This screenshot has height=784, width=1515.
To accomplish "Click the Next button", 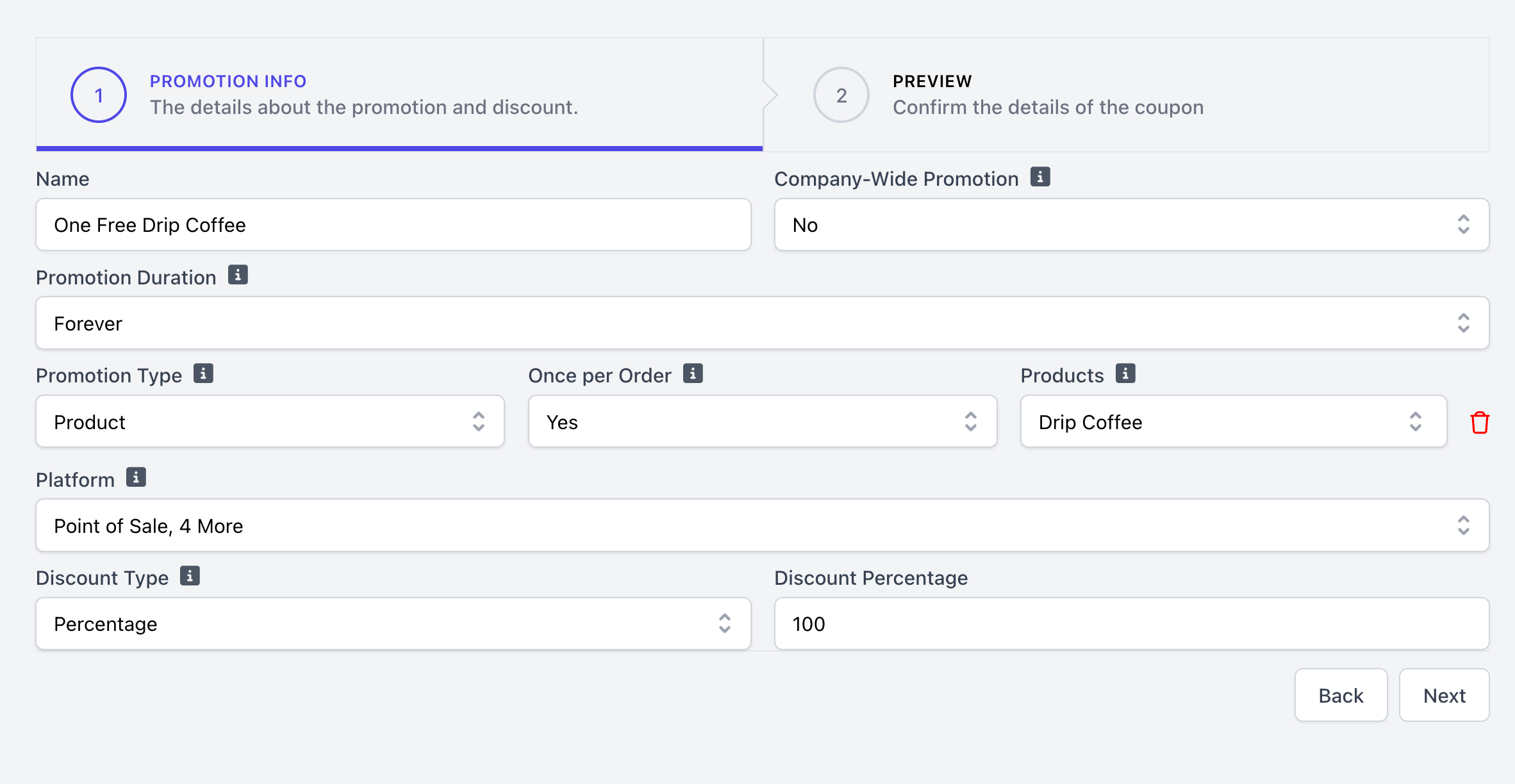I will point(1445,695).
